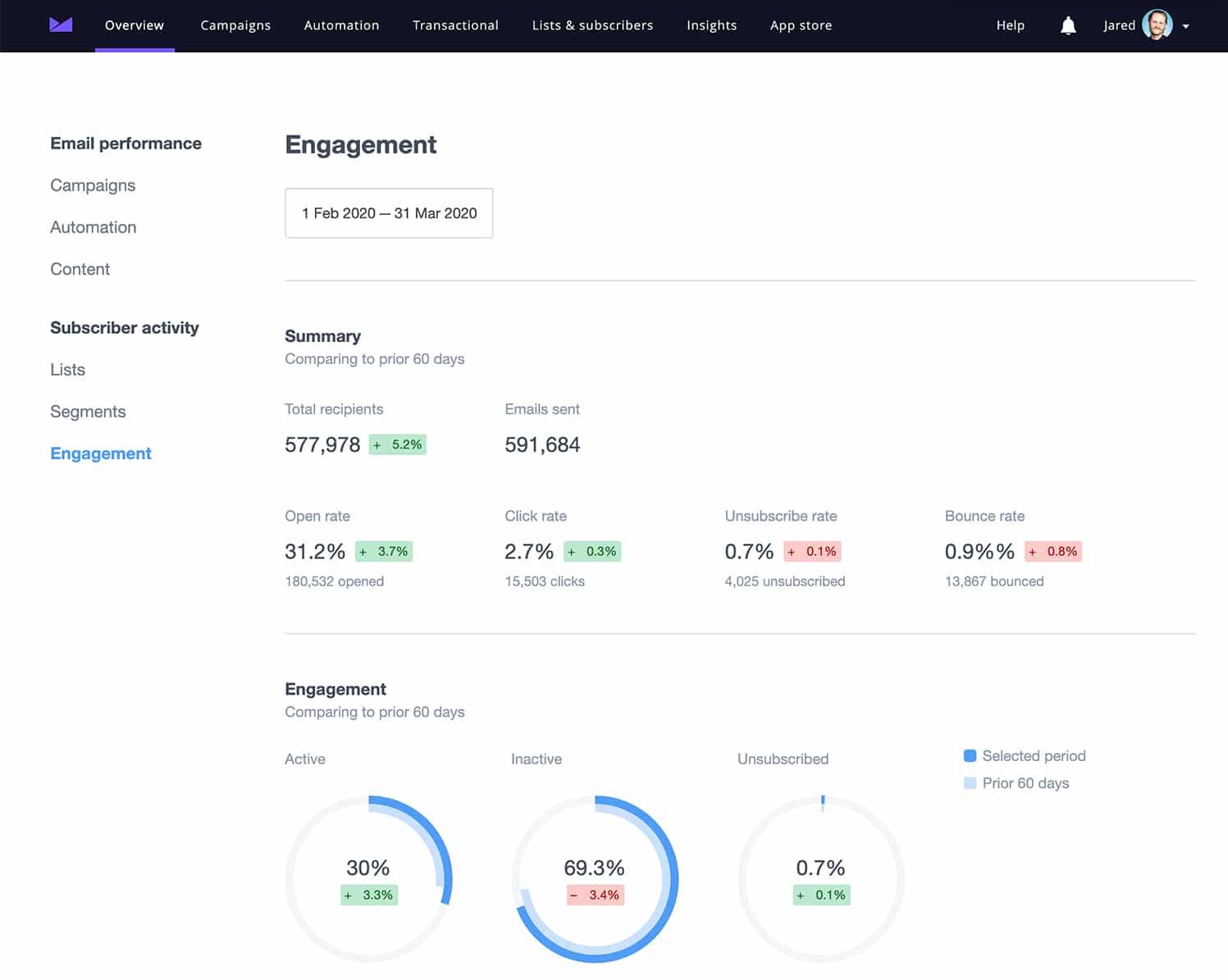Click Jared's profile avatar
Screen dimensions: 1228x980
(1157, 25)
